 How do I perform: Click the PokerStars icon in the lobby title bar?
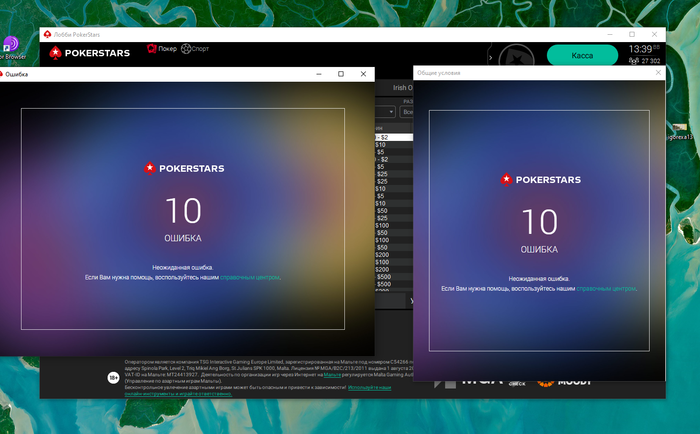tap(47, 34)
